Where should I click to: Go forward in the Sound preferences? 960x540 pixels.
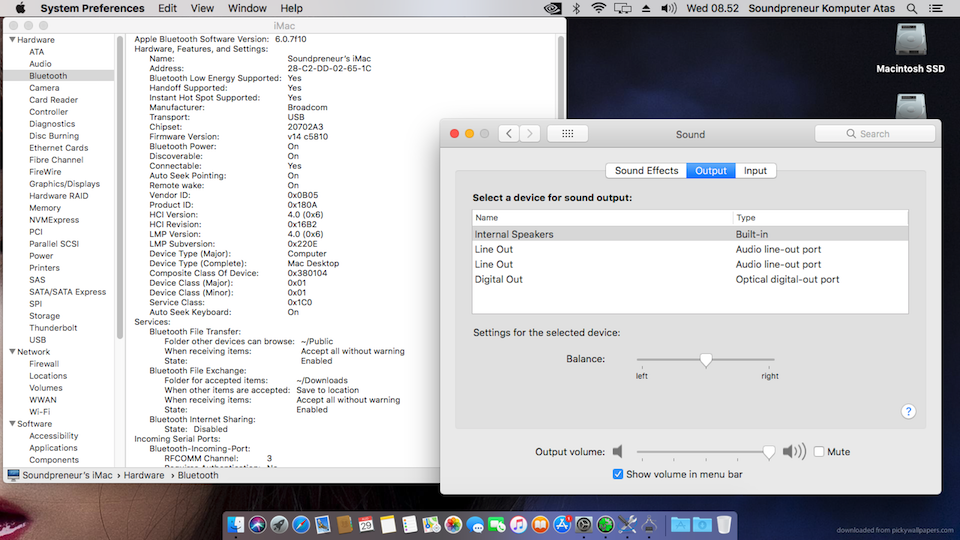(x=530, y=133)
